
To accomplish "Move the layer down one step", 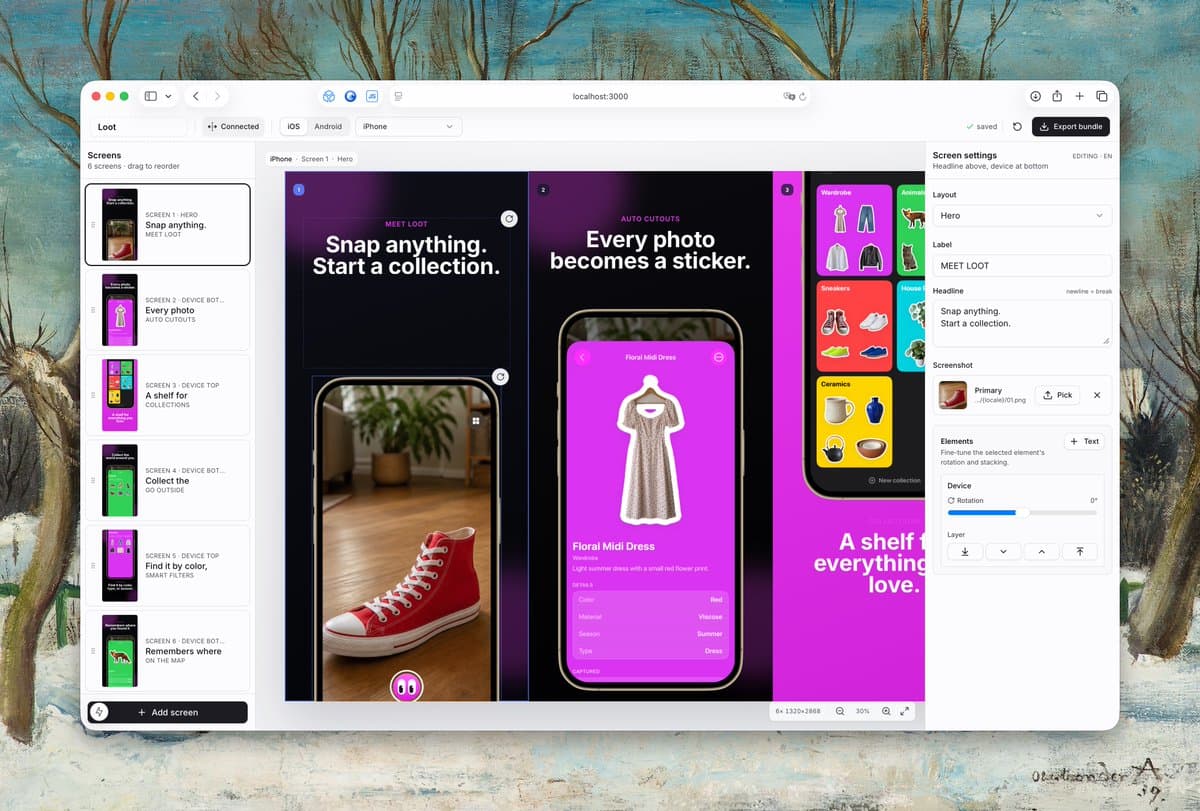I will click(x=1003, y=551).
